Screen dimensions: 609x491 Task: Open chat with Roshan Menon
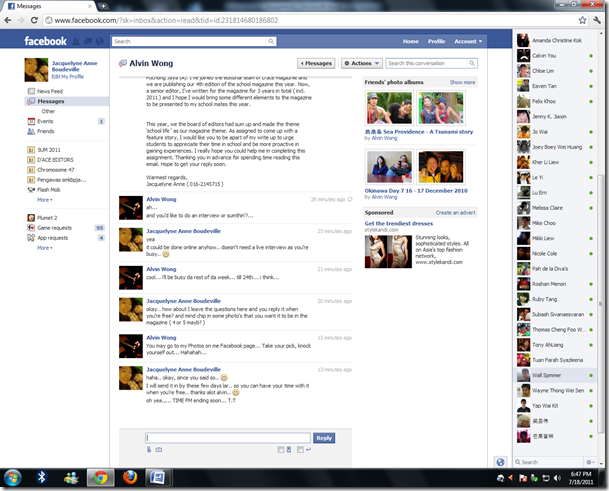pyautogui.click(x=555, y=284)
